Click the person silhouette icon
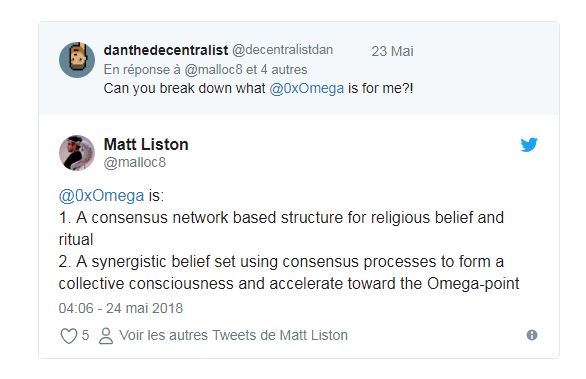The height and width of the screenshot is (379, 586). click(x=106, y=336)
